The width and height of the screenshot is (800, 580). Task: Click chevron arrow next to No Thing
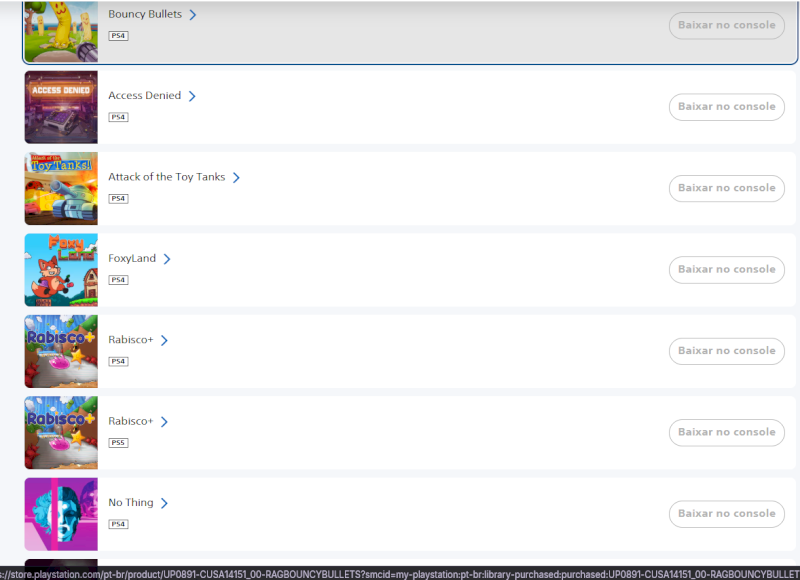(164, 503)
